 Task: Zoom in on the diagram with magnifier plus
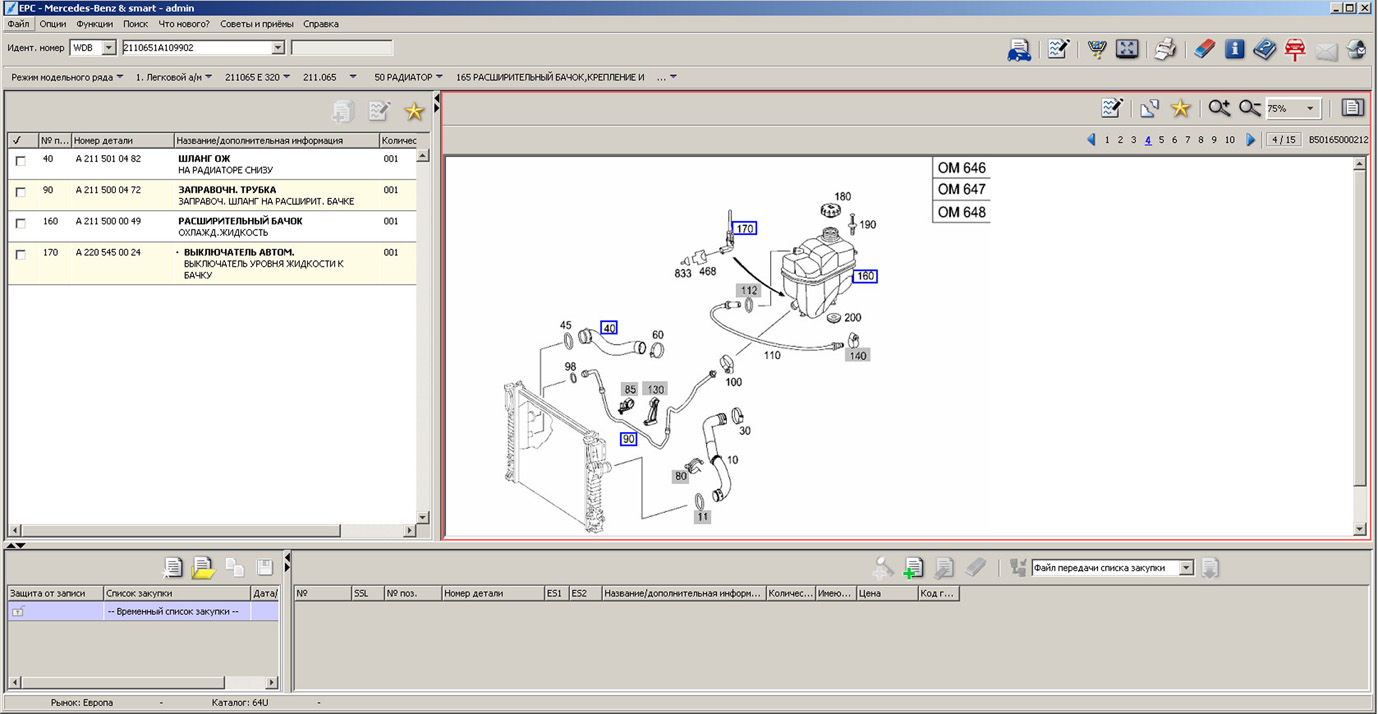click(1219, 108)
